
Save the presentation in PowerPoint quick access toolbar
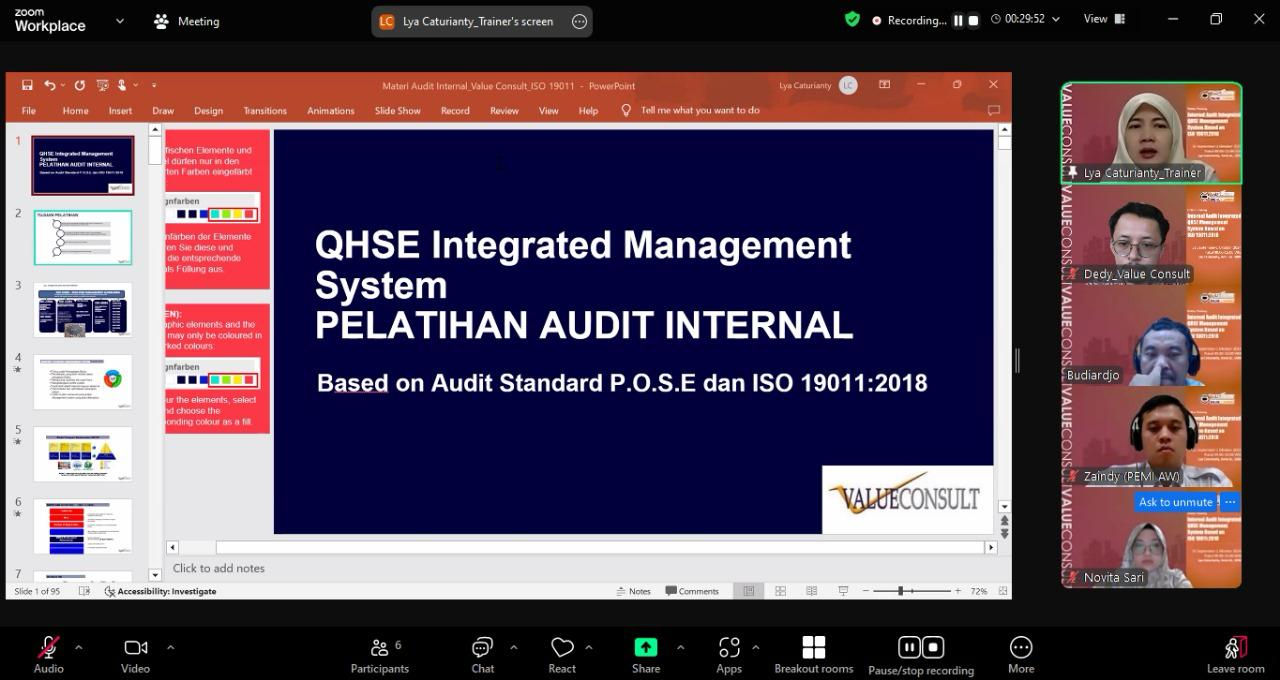[x=27, y=85]
